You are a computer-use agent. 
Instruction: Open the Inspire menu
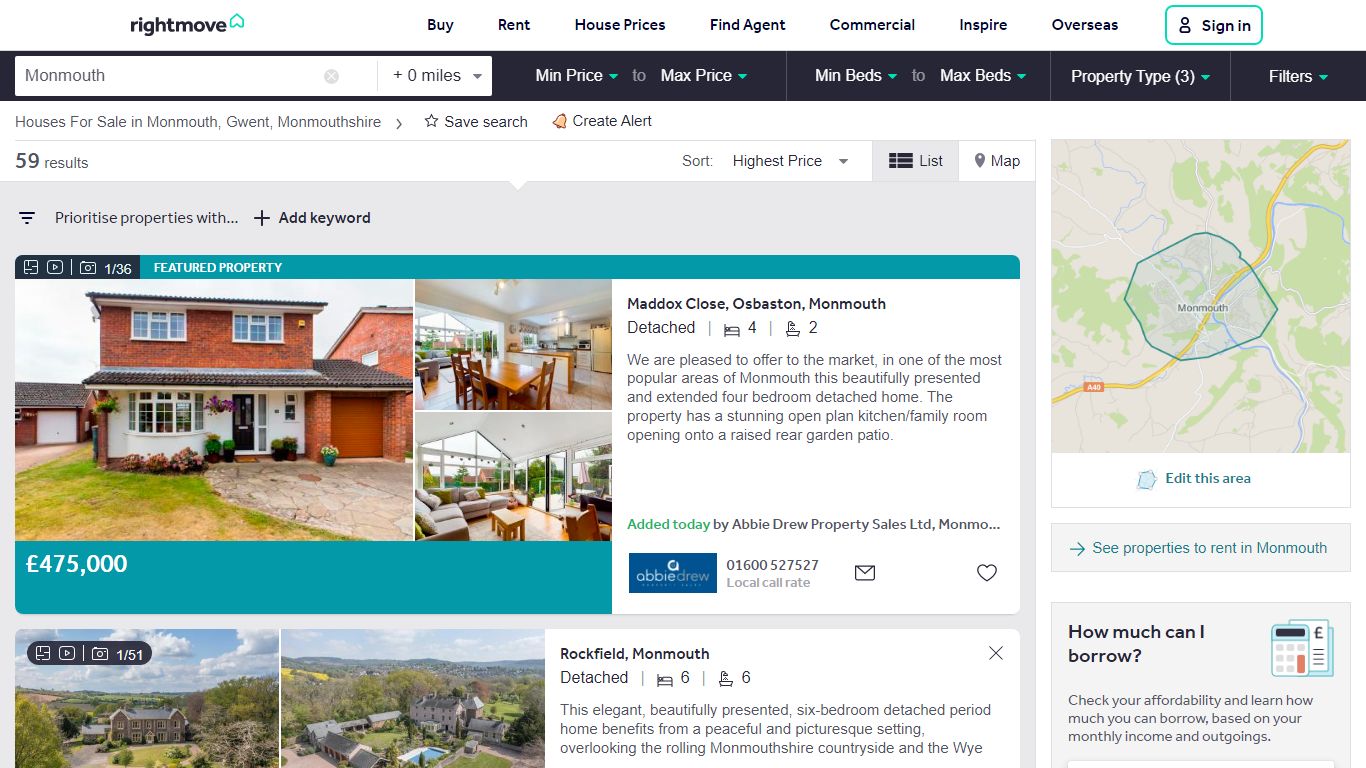tap(983, 25)
